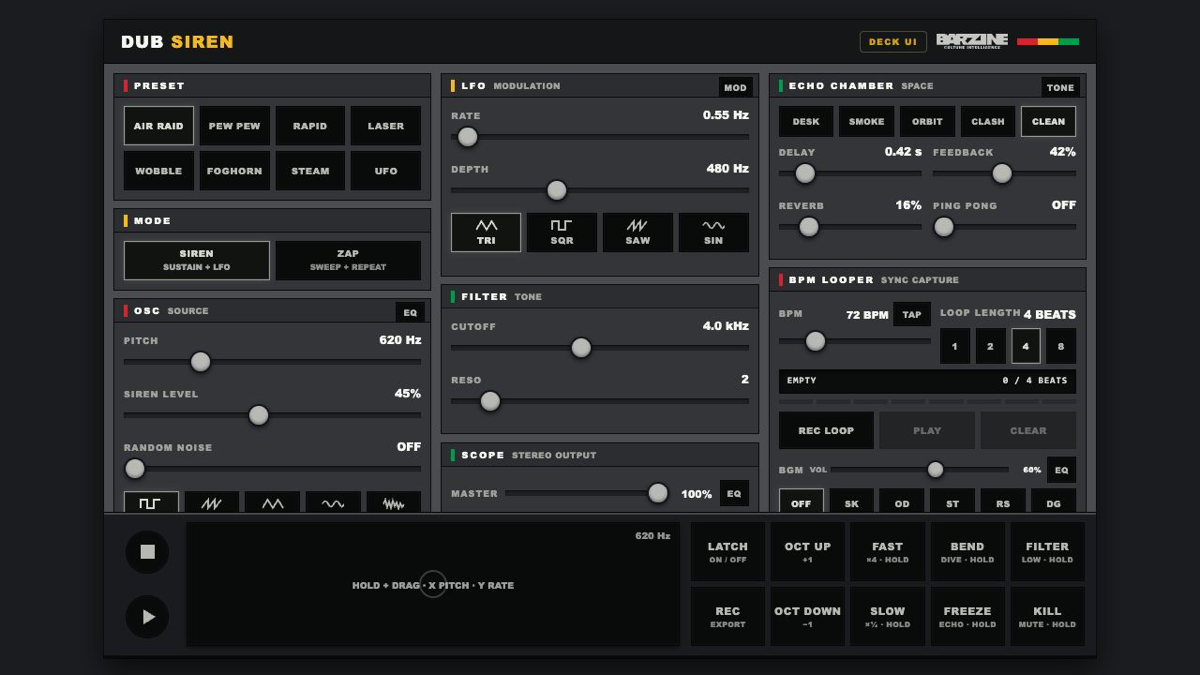Set loop length to 8 beats
Screen dimensions: 1200x675
point(1061,346)
